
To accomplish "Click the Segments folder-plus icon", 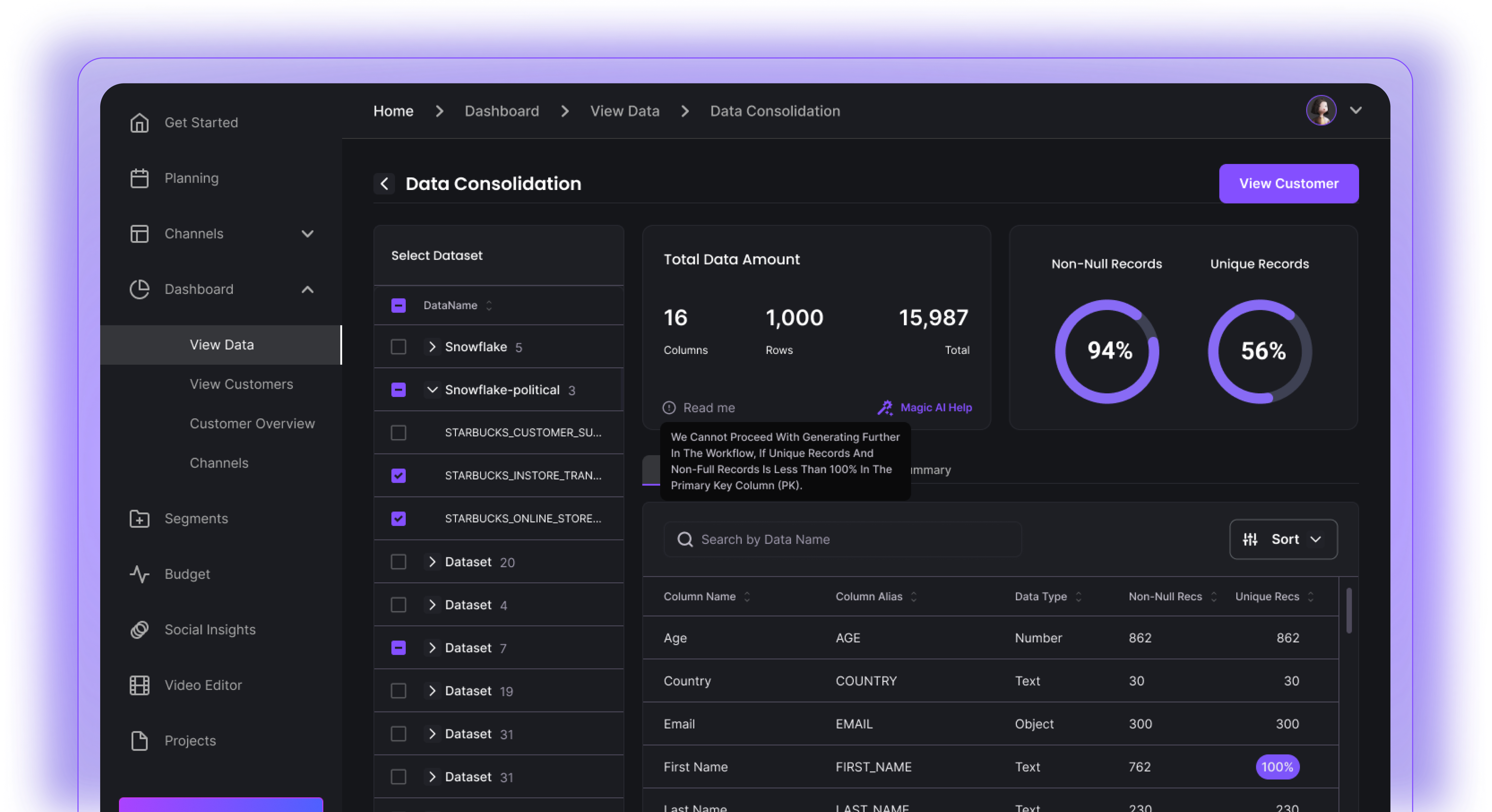I will 139,519.
